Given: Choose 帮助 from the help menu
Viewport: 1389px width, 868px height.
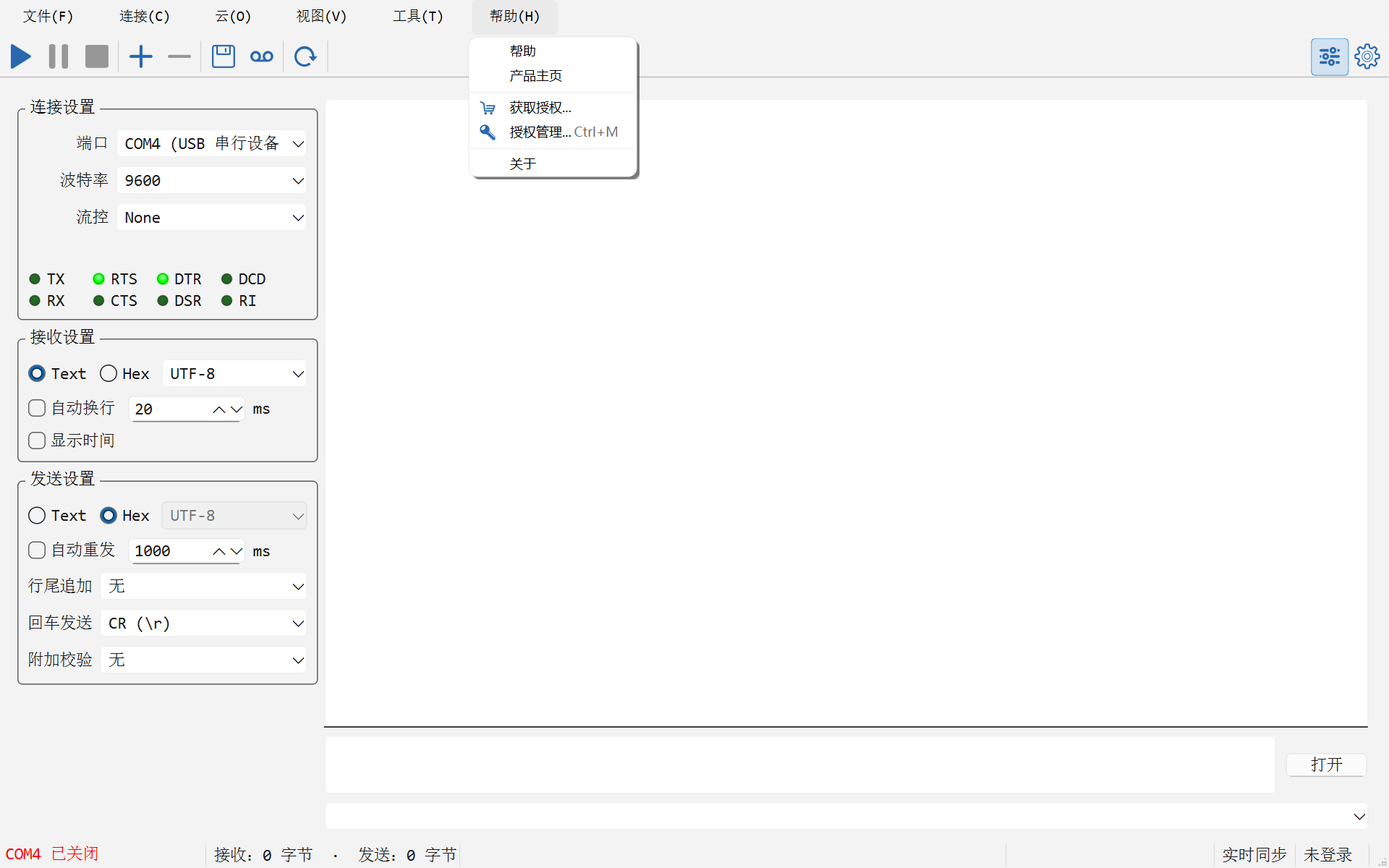Looking at the screenshot, I should (x=553, y=51).
